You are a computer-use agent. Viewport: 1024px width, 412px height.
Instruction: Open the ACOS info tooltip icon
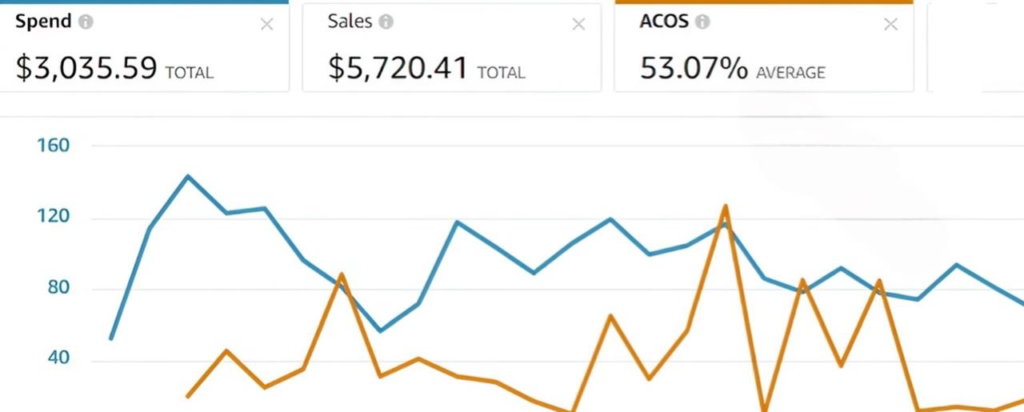[x=703, y=22]
